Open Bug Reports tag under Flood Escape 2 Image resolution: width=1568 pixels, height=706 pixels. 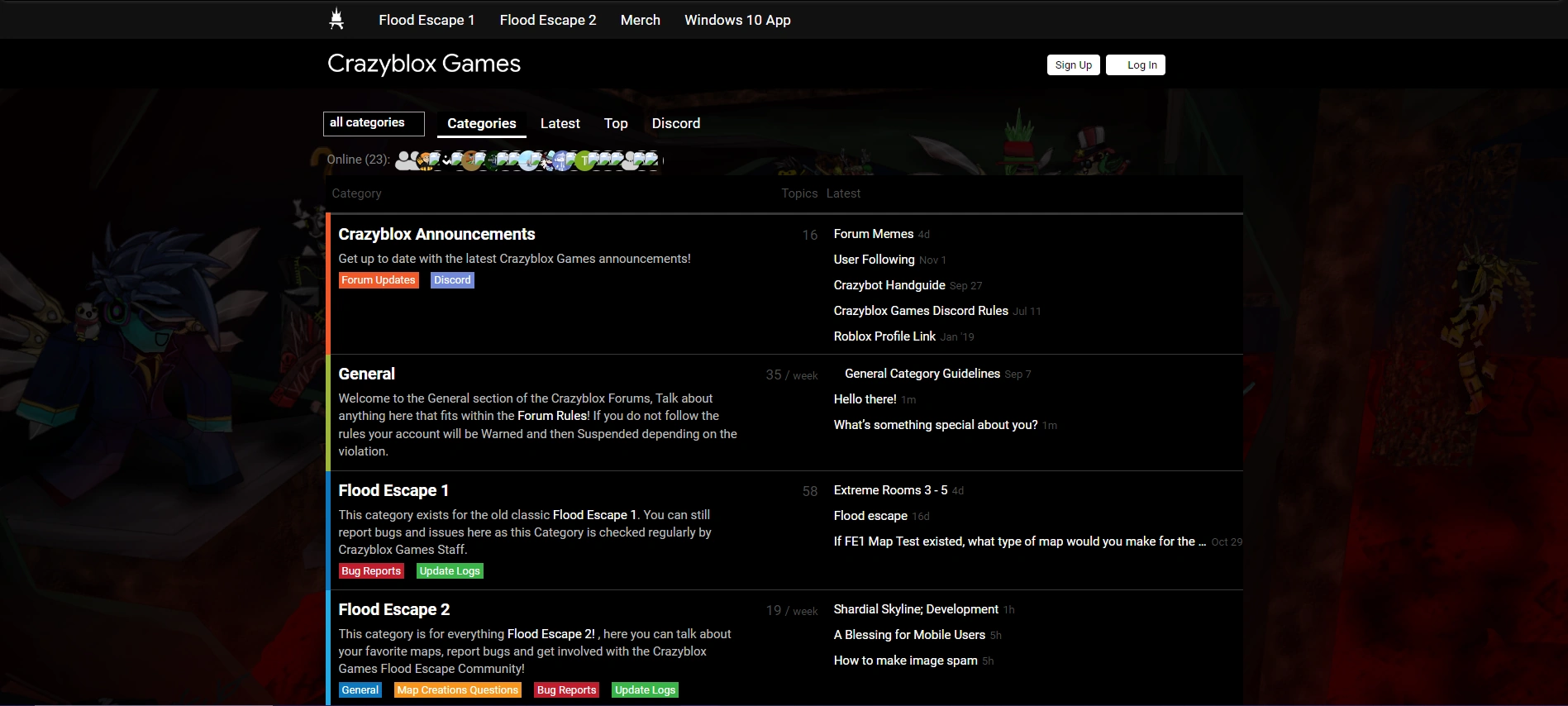pyautogui.click(x=566, y=690)
